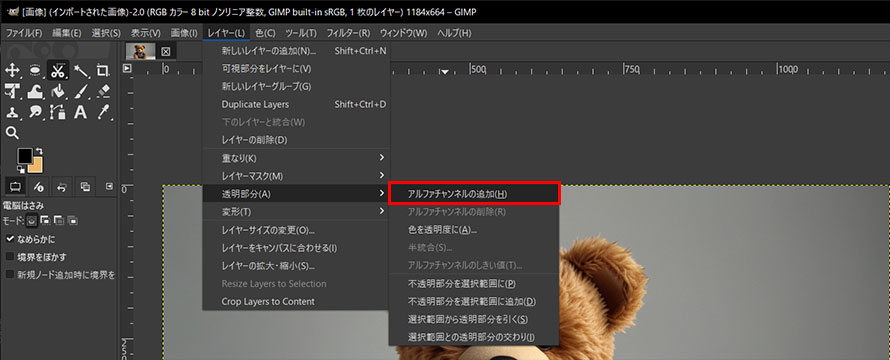Screen dimensions: 890x360
Task: Open the 表示(V) menu
Action: click(x=145, y=33)
